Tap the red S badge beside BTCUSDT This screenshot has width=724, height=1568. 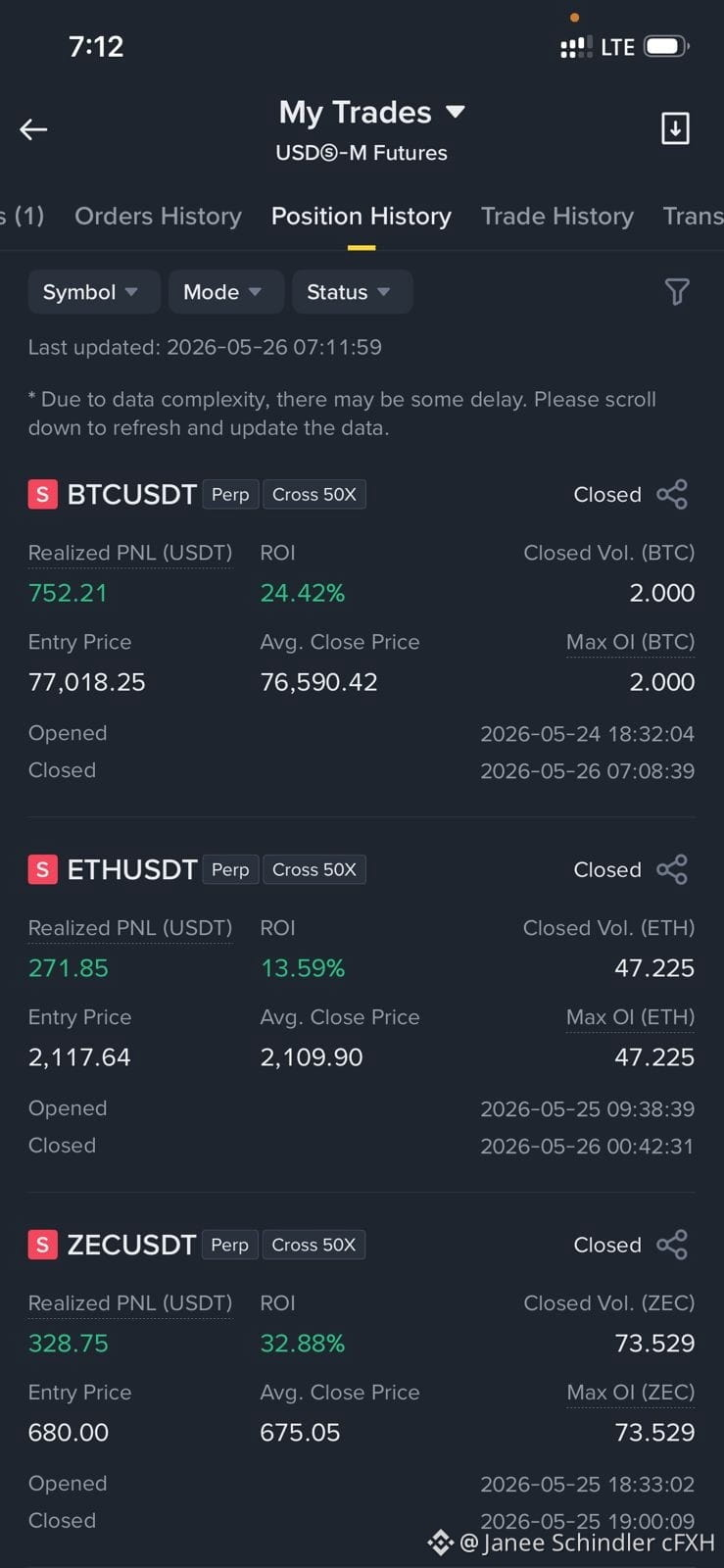coord(42,495)
